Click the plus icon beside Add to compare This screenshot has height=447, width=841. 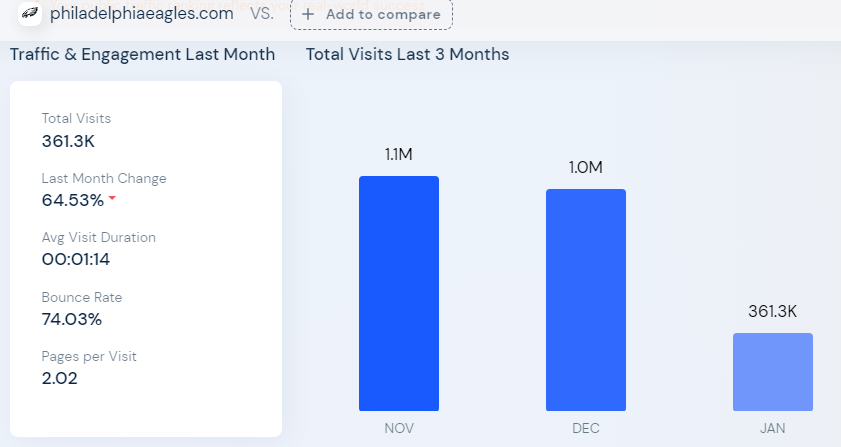tap(308, 14)
